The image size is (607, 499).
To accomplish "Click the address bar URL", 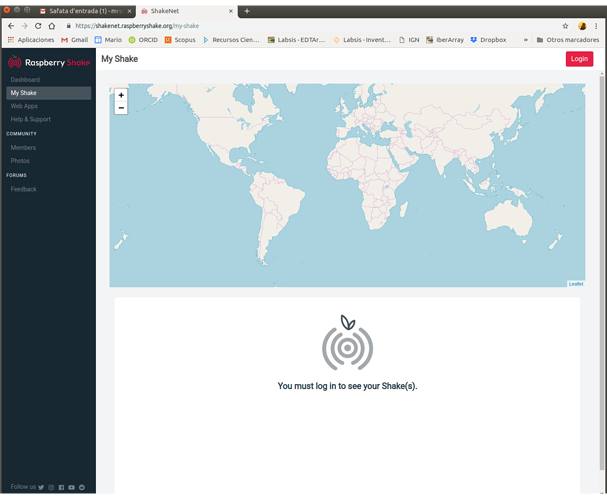I will 137,26.
